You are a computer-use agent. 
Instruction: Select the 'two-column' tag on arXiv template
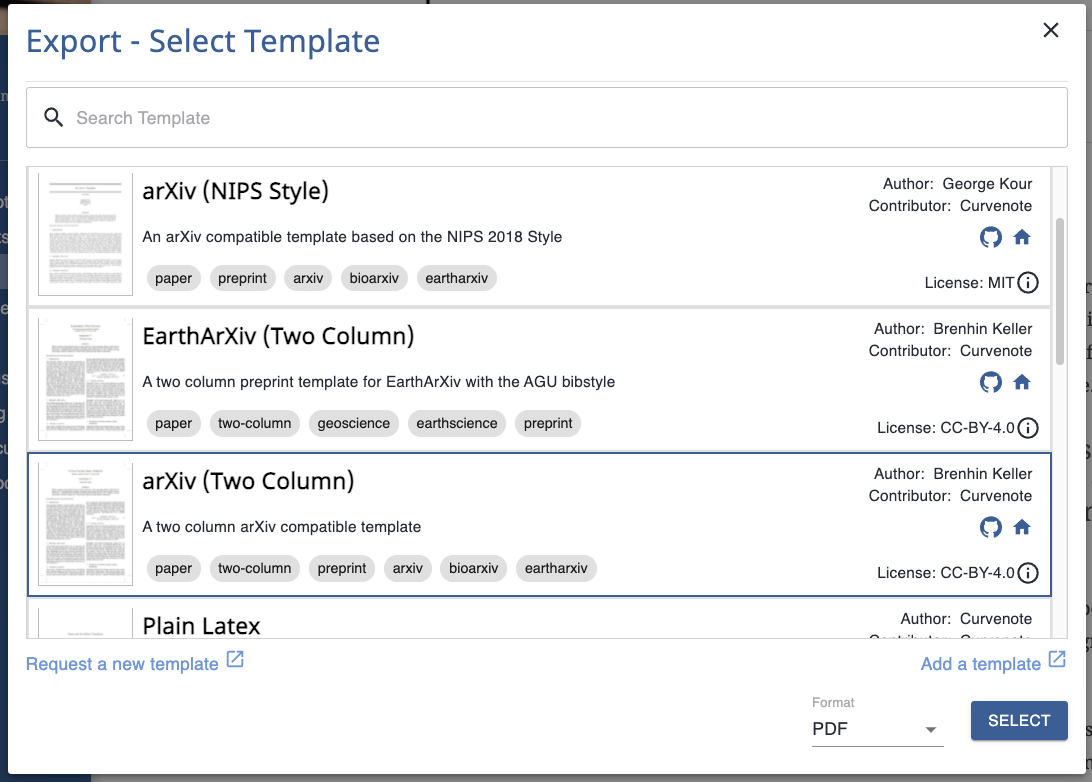(254, 568)
